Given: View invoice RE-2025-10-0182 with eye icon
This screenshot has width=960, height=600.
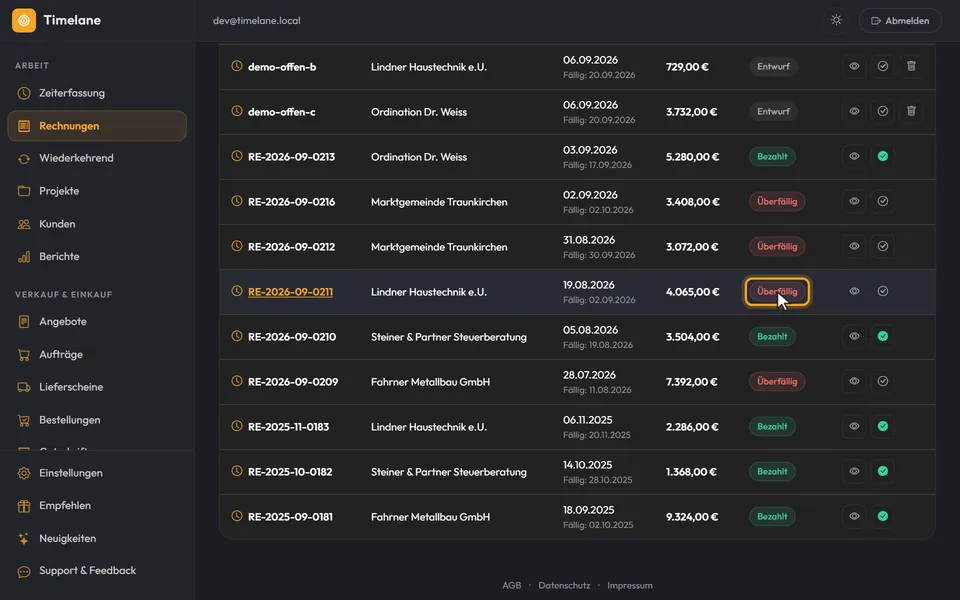Looking at the screenshot, I should click(854, 471).
